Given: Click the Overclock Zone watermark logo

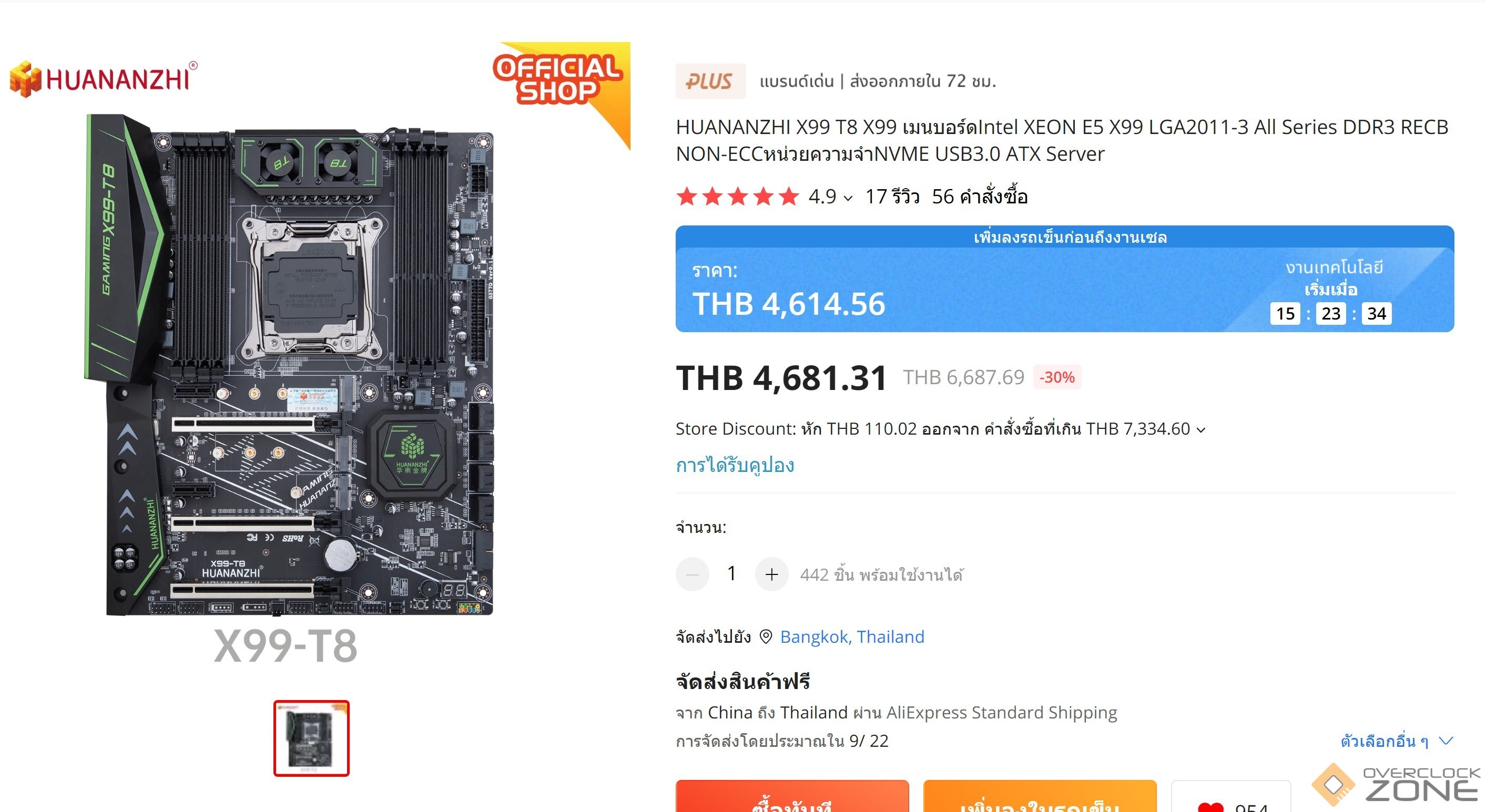Looking at the screenshot, I should (x=1396, y=784).
